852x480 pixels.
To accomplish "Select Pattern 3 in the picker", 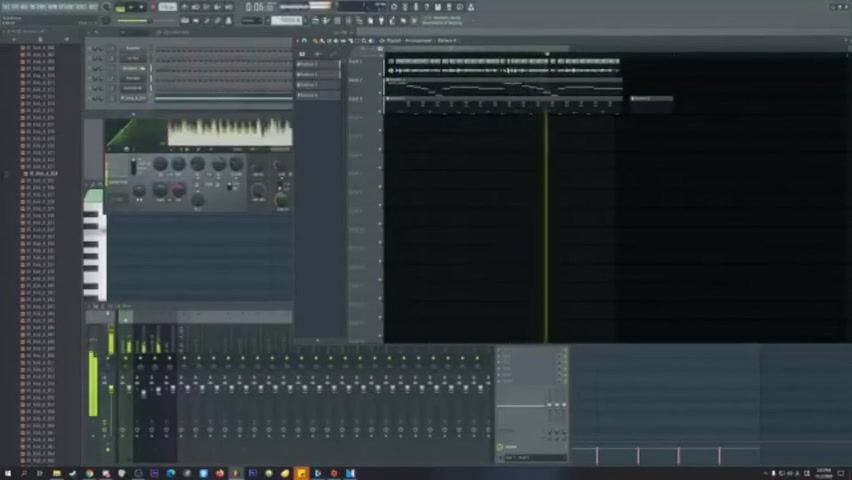I will (318, 85).
